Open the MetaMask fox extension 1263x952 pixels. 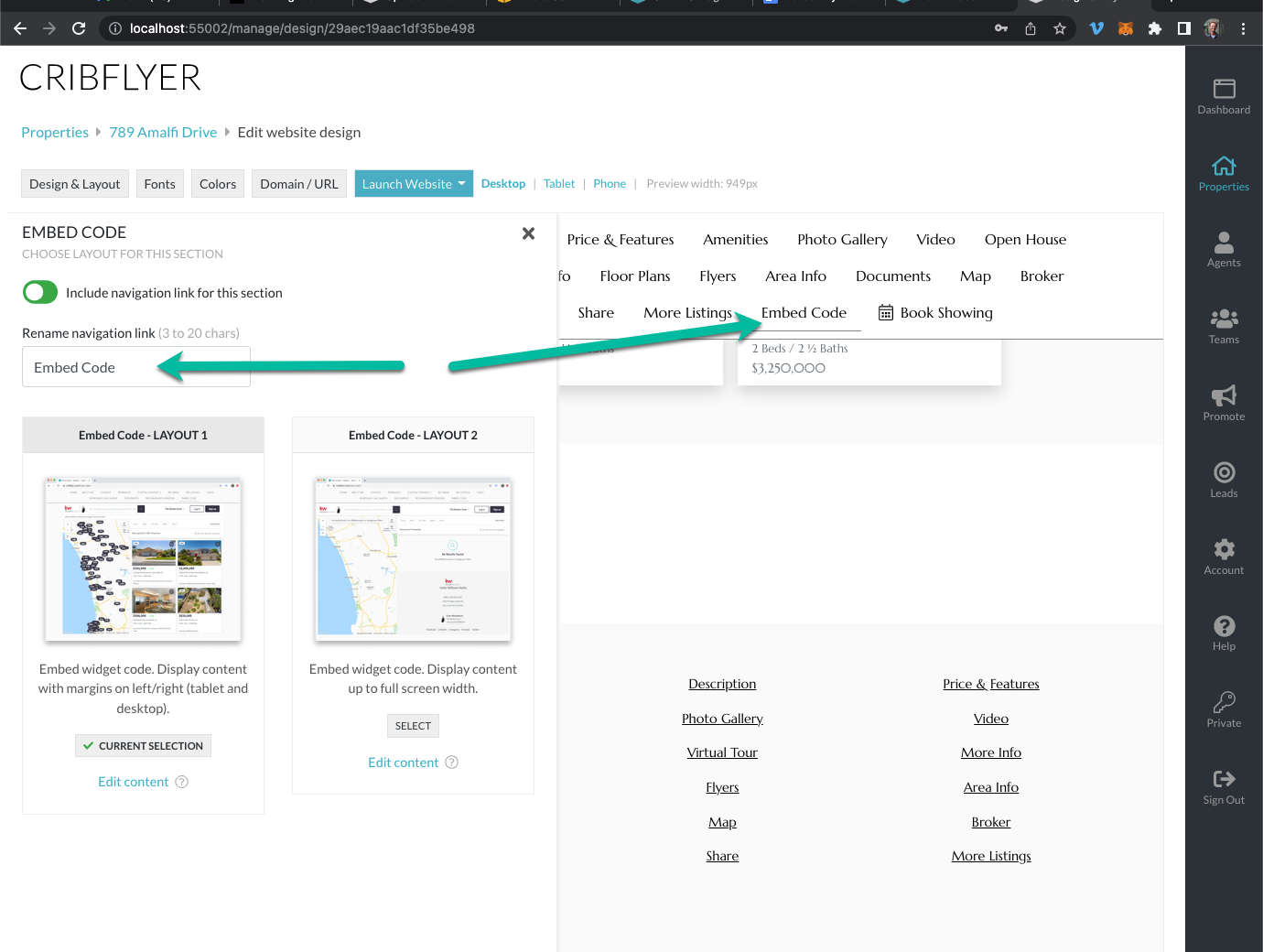(x=1126, y=28)
